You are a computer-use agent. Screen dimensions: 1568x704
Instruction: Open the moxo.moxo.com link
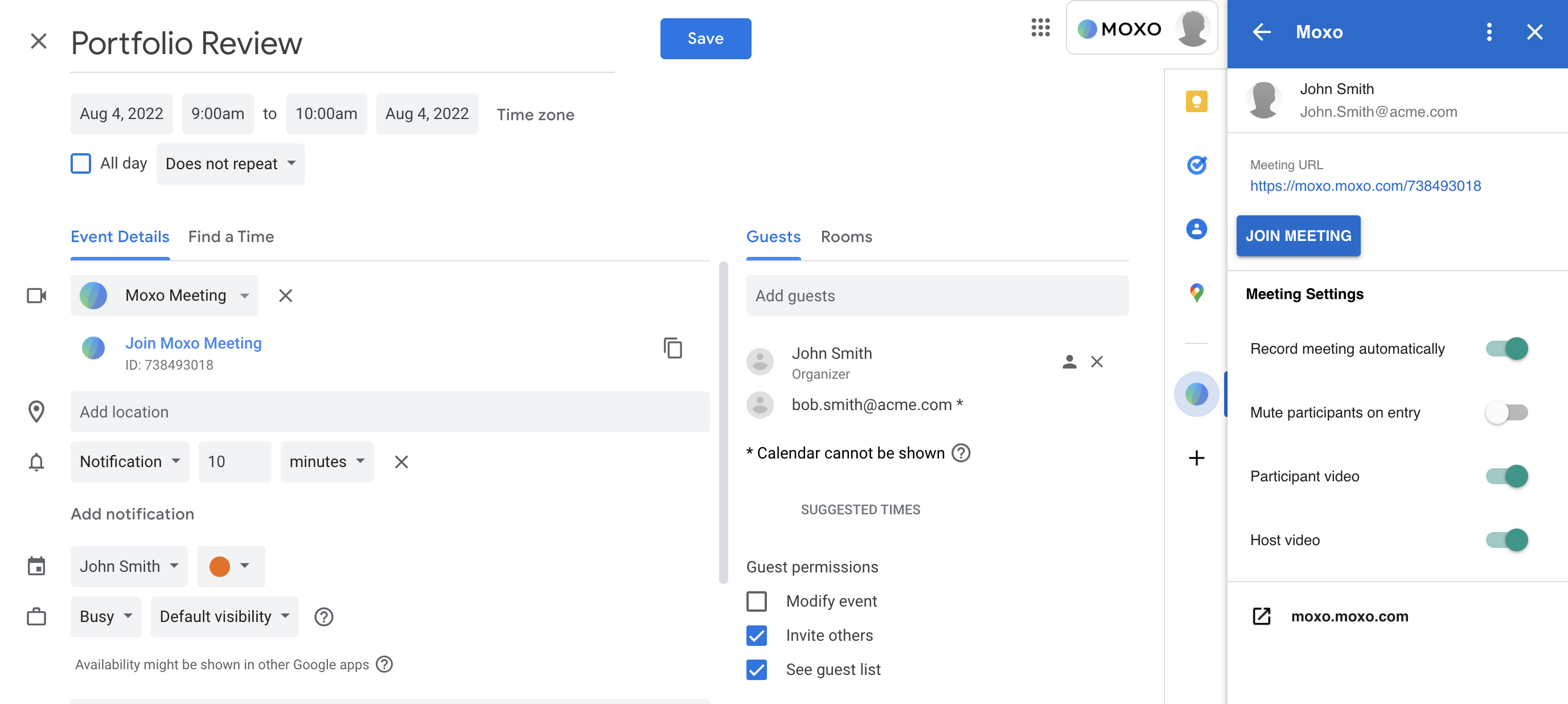tap(1349, 616)
